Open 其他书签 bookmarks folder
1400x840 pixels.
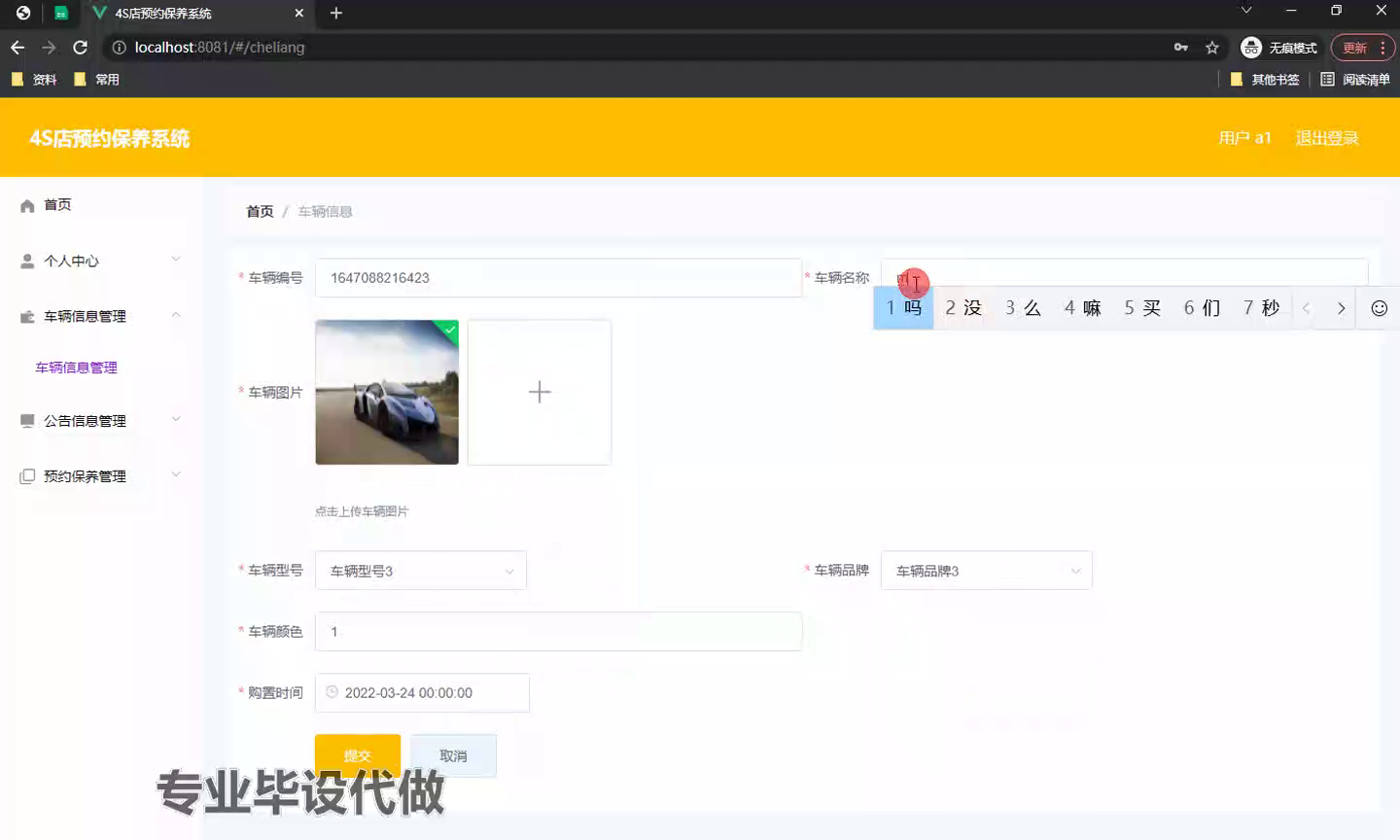coord(1265,80)
